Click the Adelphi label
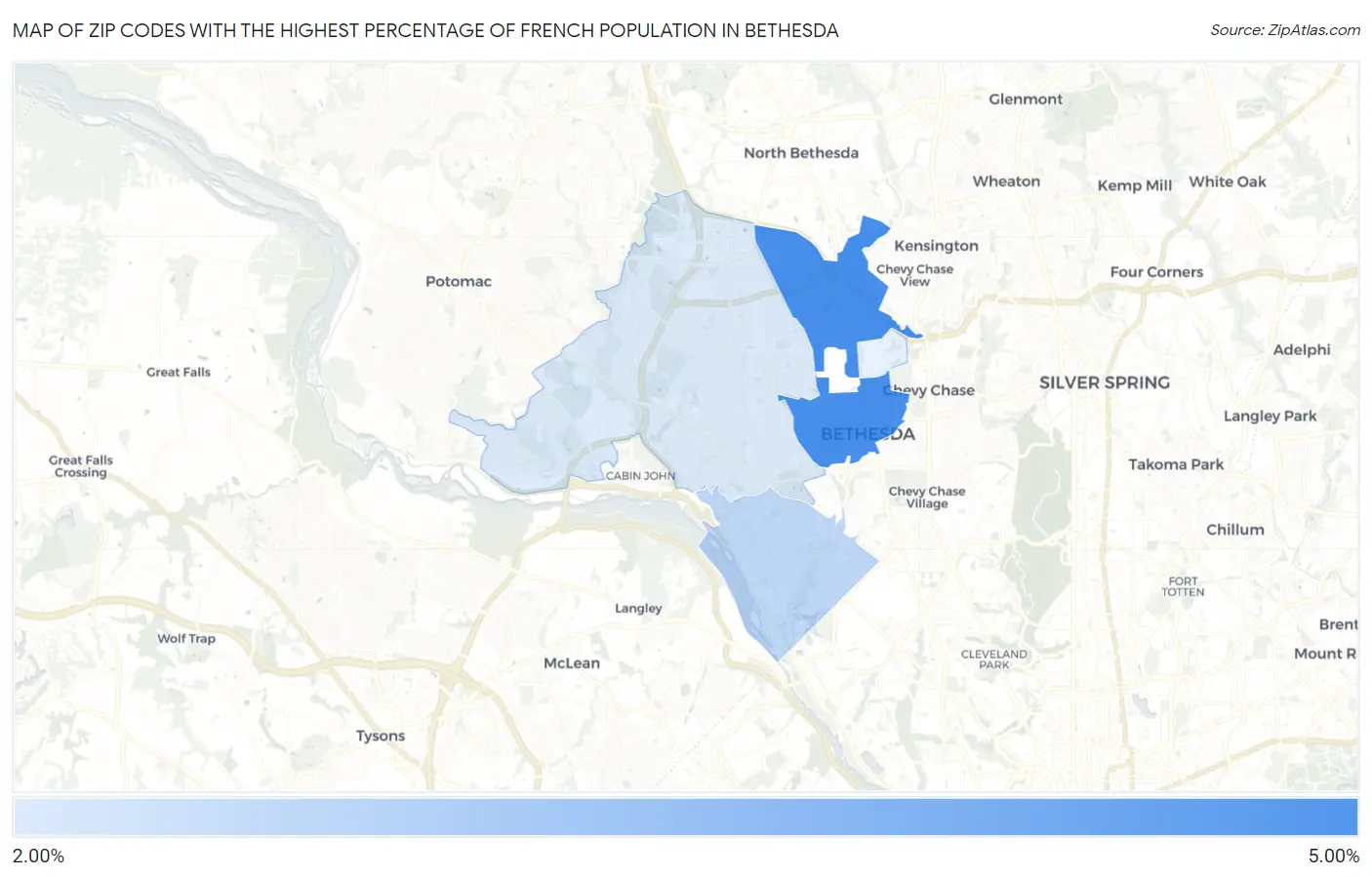This screenshot has height=877, width=1372. click(1302, 350)
